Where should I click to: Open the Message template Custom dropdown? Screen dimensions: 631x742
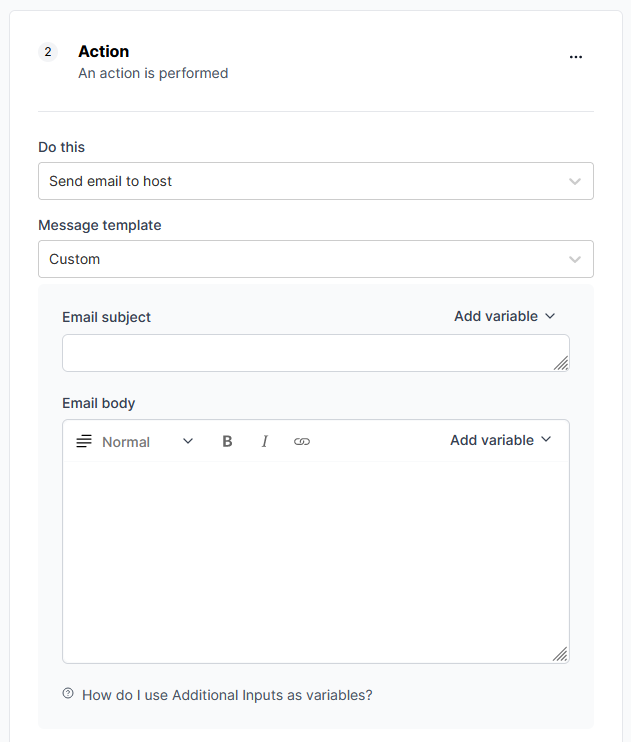tap(316, 259)
